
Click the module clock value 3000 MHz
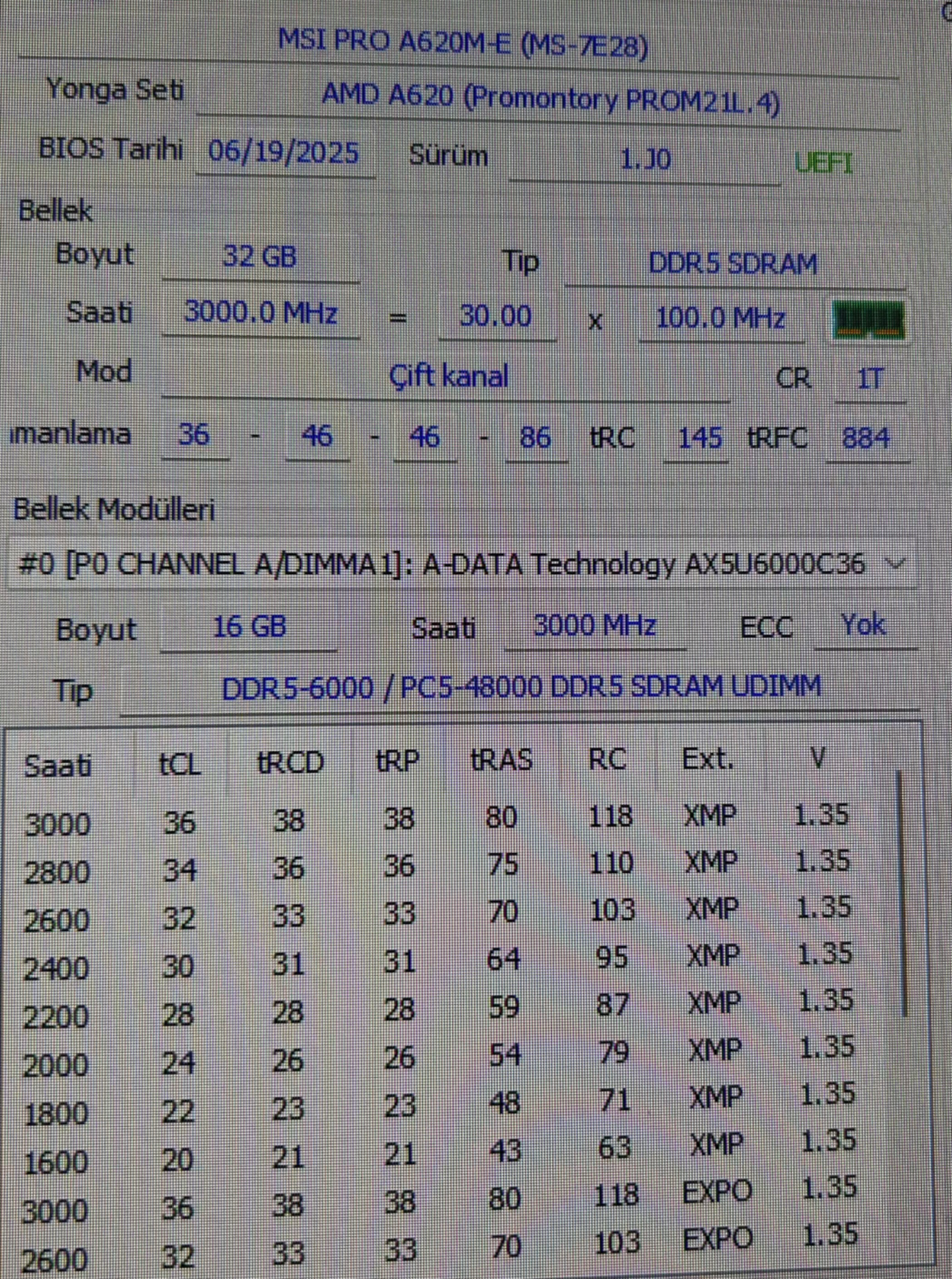click(x=595, y=625)
